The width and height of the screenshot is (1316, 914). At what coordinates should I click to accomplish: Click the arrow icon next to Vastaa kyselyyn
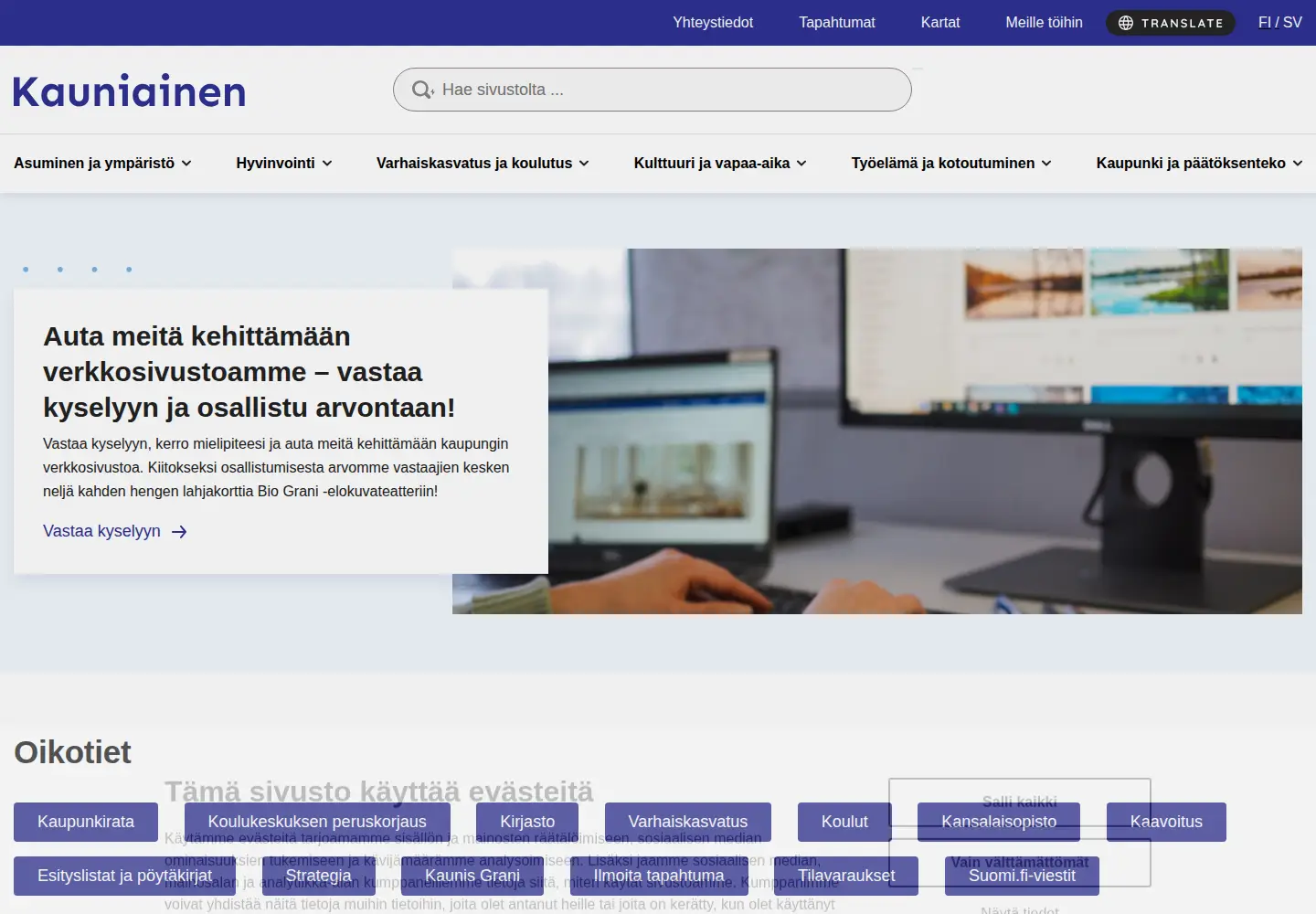pos(179,532)
